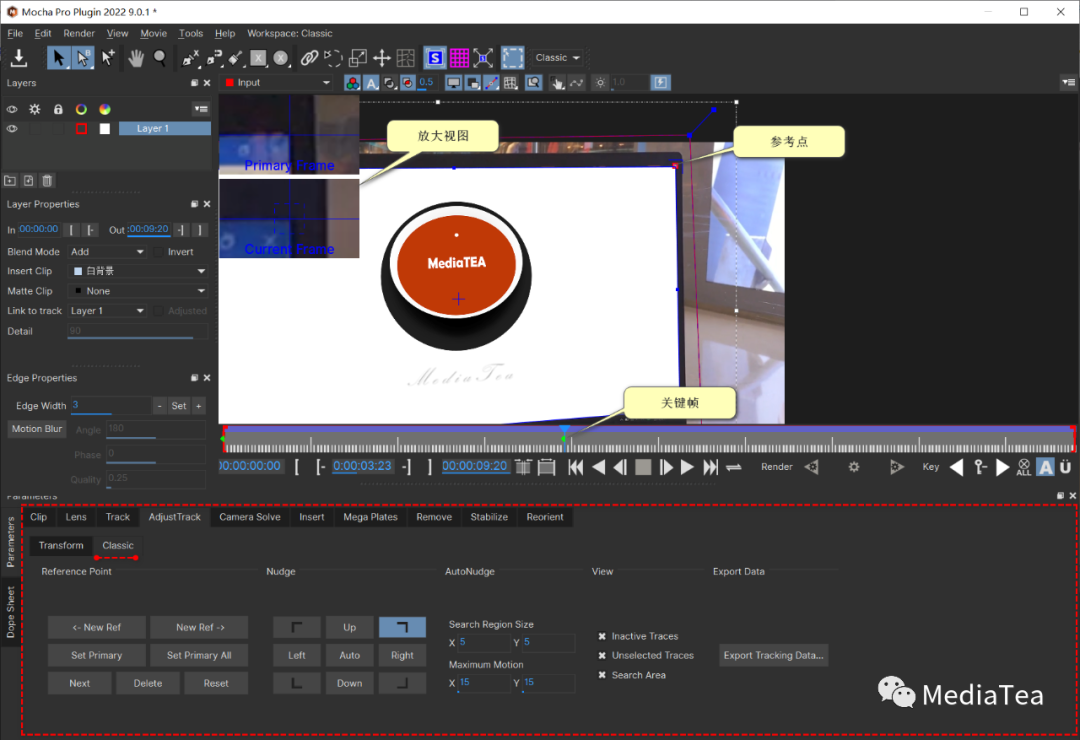Click the edge width Set button
Viewport: 1080px width, 740px height.
[x=179, y=406]
